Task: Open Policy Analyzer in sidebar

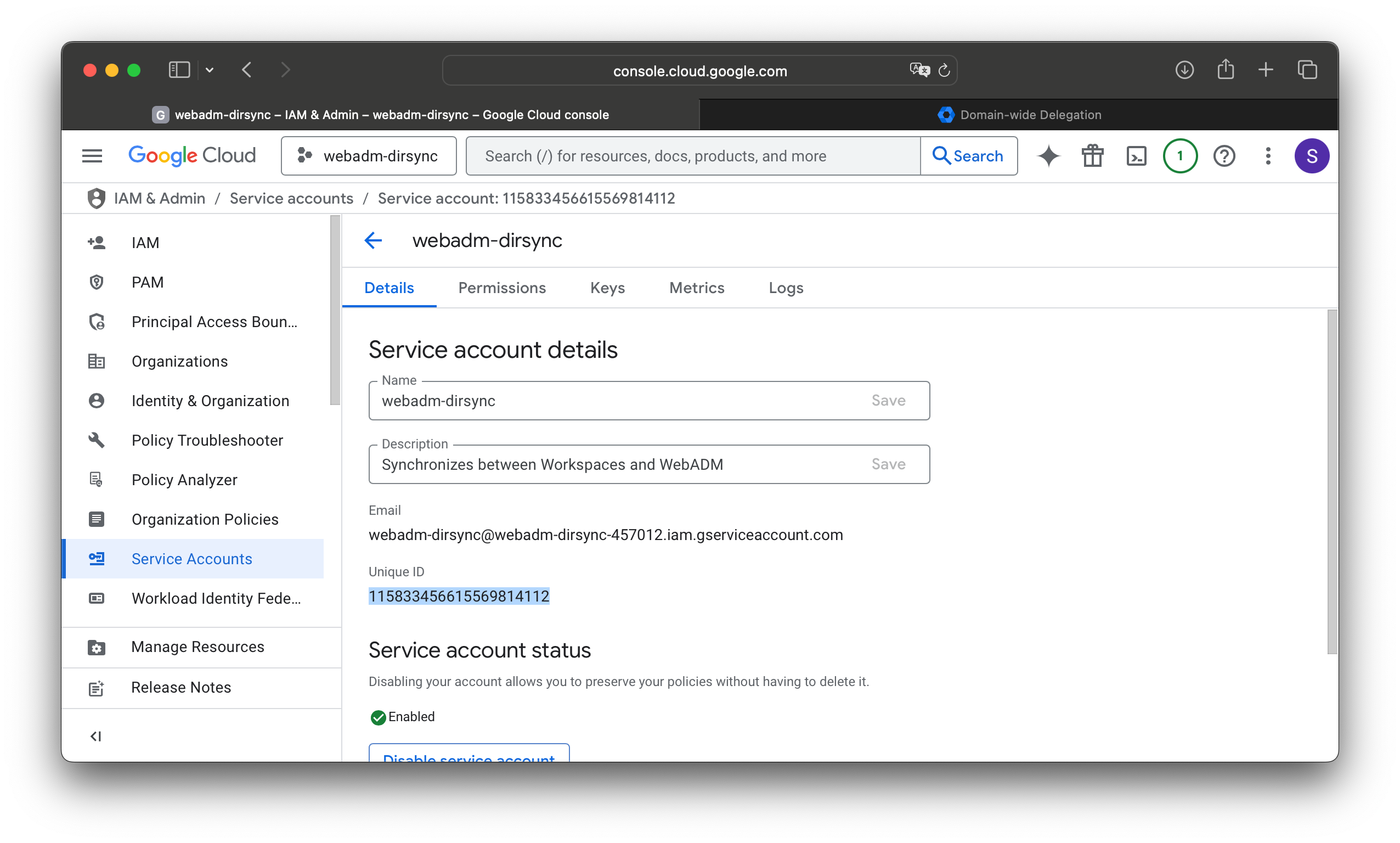Action: (x=193, y=480)
